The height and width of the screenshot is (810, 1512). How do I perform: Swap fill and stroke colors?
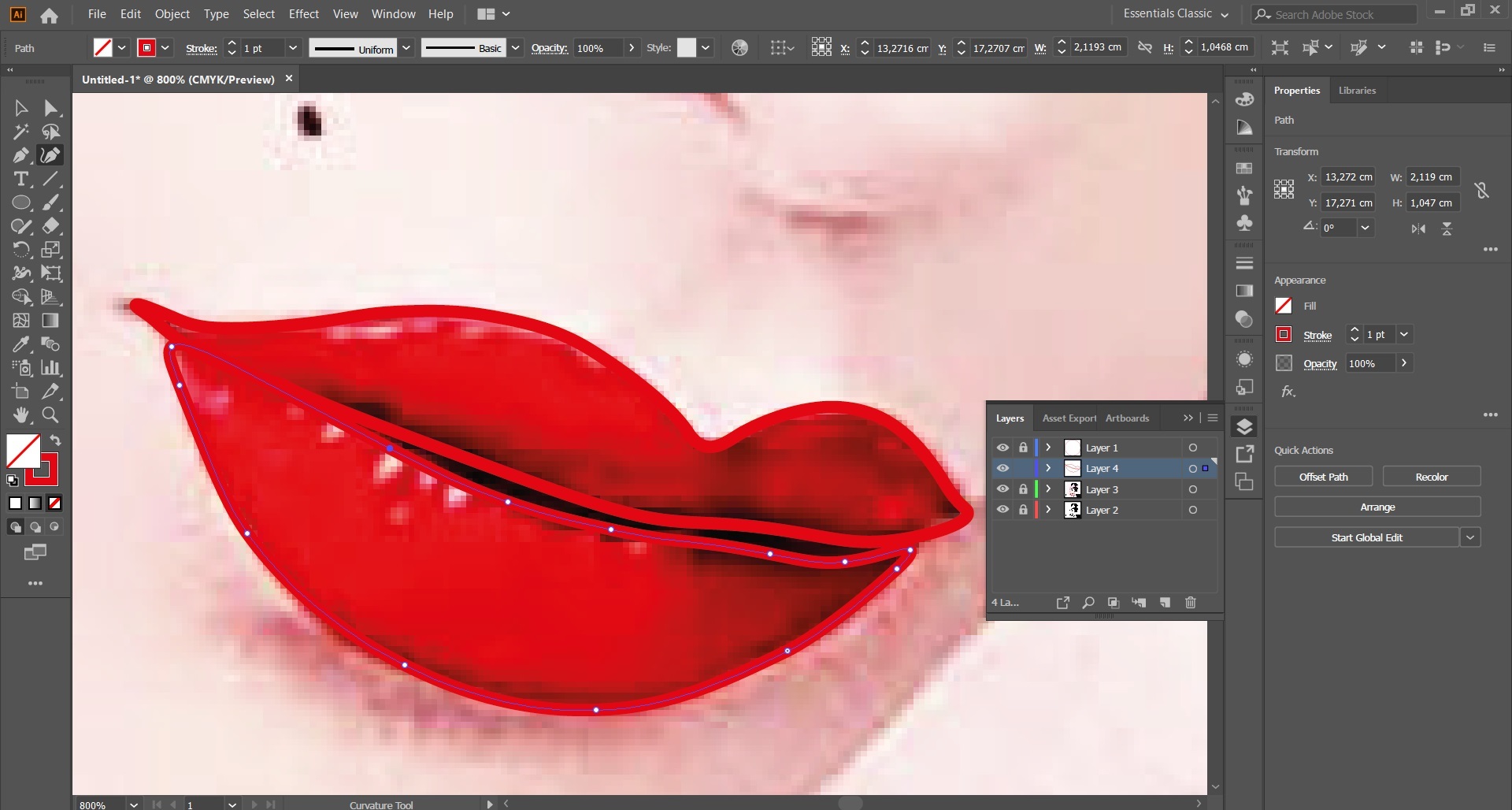(55, 440)
